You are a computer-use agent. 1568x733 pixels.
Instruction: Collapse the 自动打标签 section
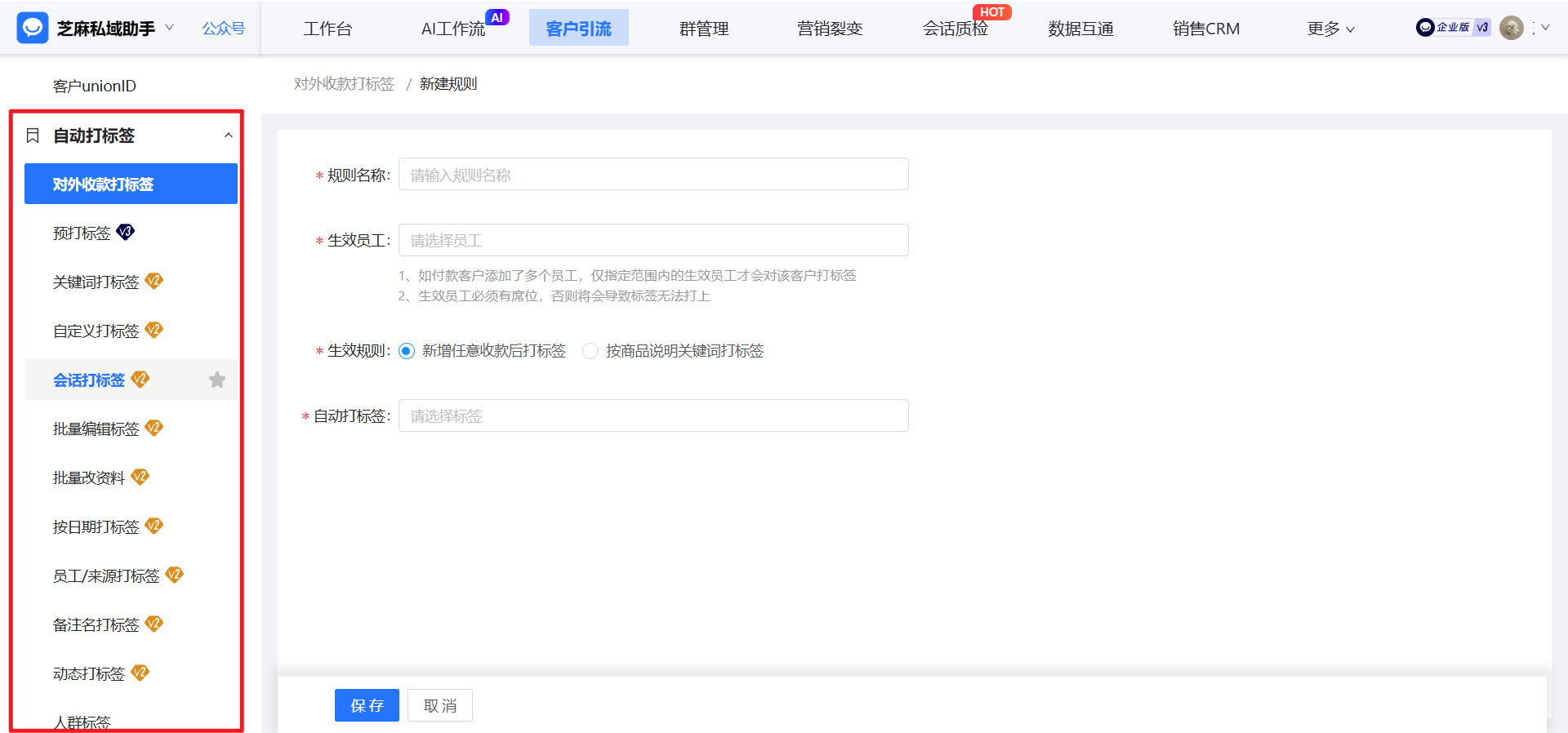click(229, 135)
